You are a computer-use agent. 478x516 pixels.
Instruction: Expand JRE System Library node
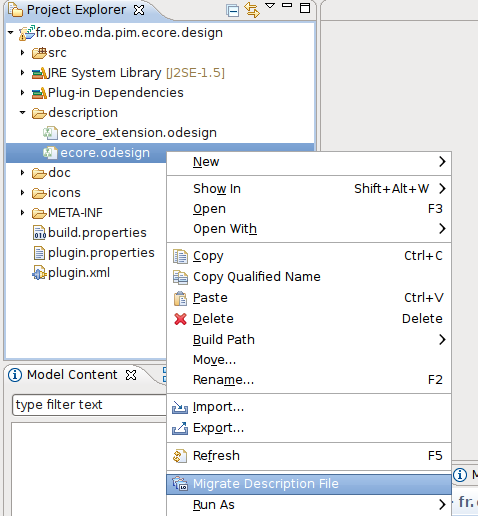tap(22, 73)
